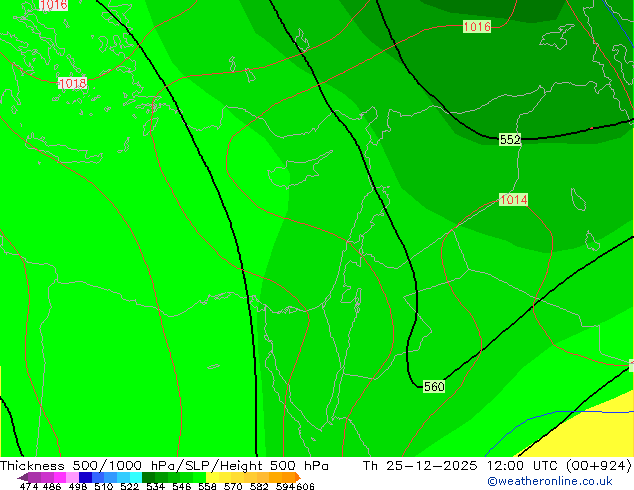Image resolution: width=634 pixels, height=490 pixels.
Task: Click the 1016 label at top left
Action: [x=53, y=5]
